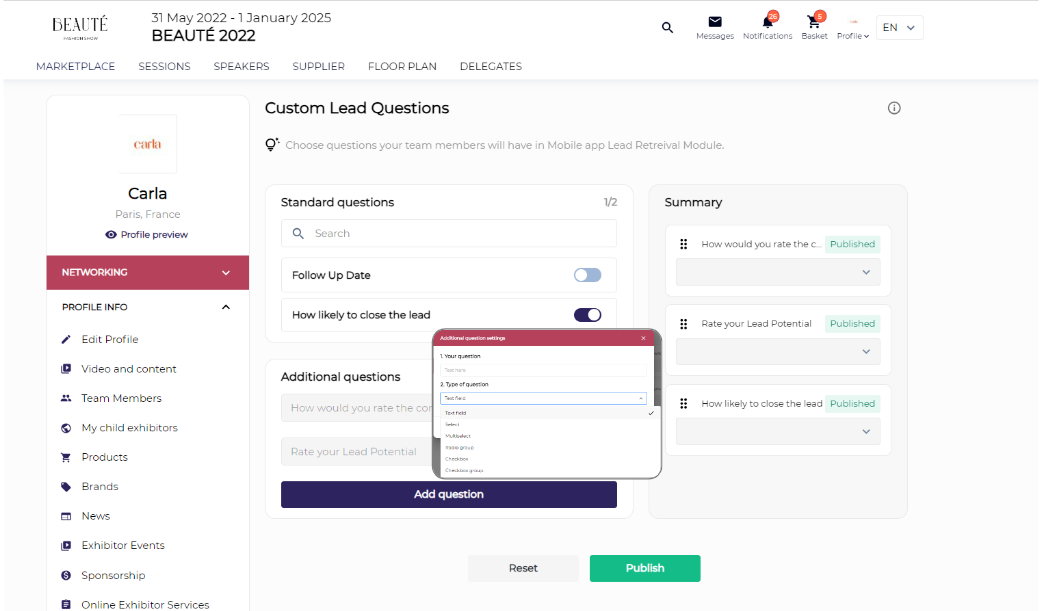Screen dimensions: 1048x611
Task: Open the search magnifier icon in header
Action: pos(668,28)
